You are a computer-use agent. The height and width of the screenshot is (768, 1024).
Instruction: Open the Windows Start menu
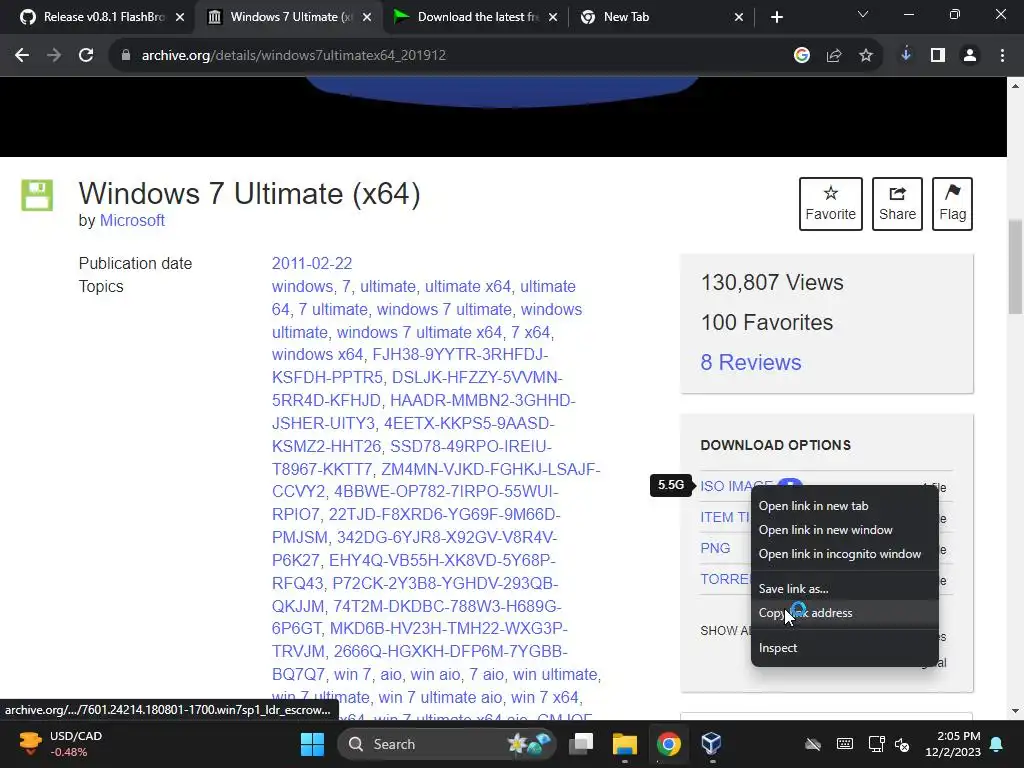312,744
